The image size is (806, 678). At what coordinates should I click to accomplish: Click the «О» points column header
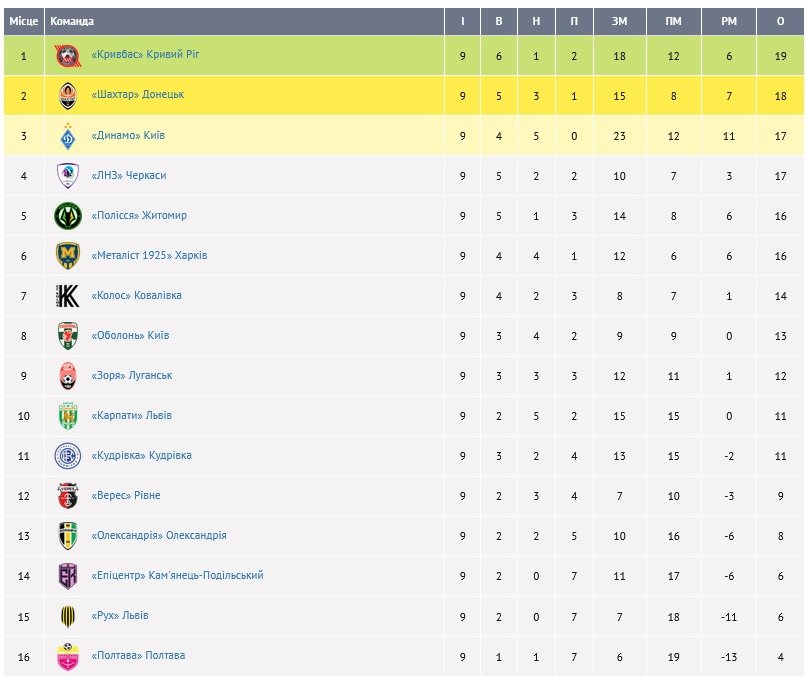pyautogui.click(x=780, y=21)
